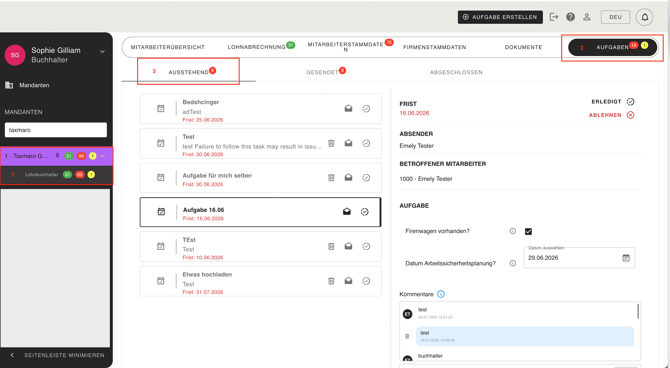
Task: Delete the 'Test' task dated 30.06.2026 with 'Failure' text
Action: coord(331,143)
